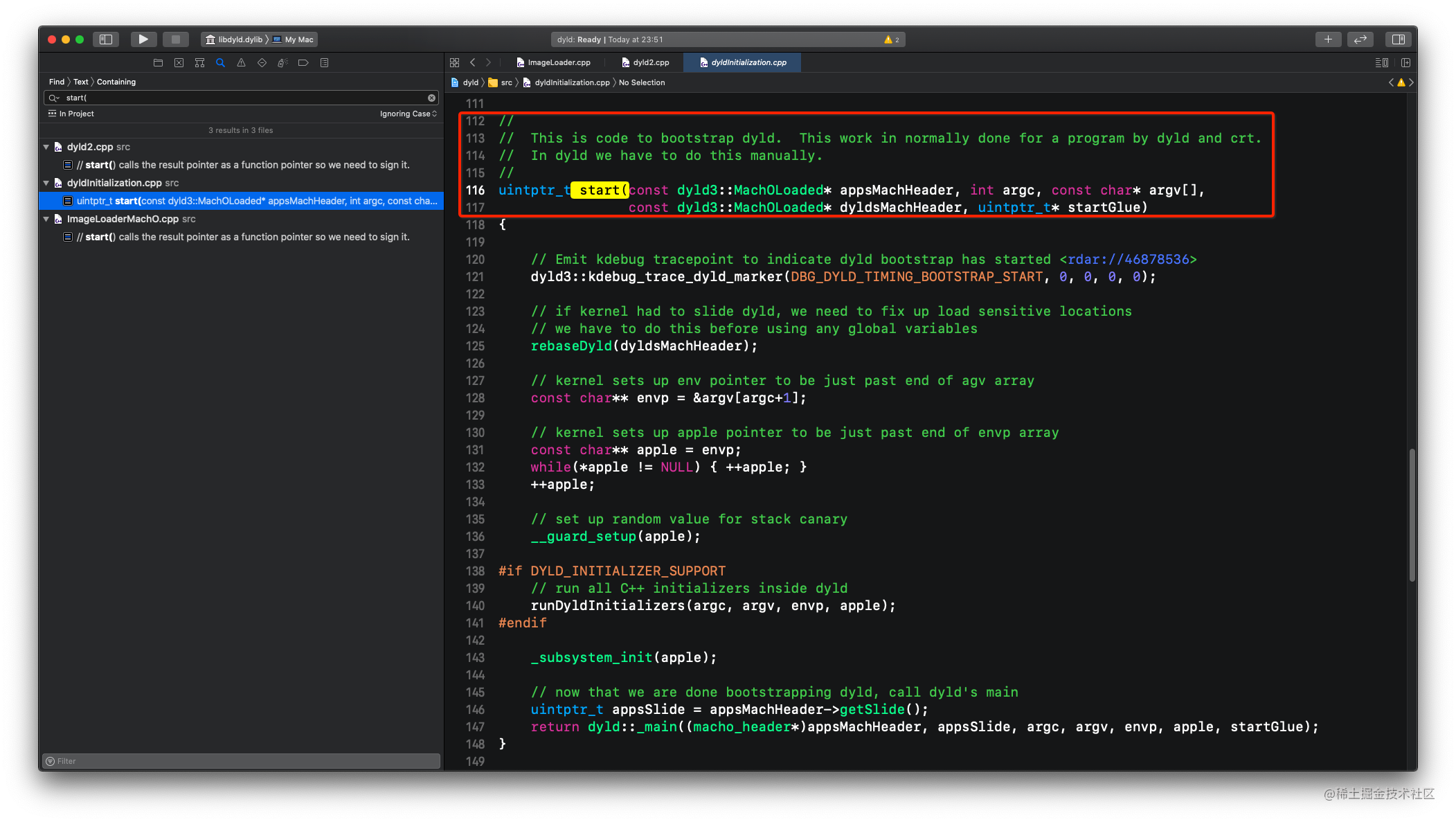Add an editor on the right
1456x822 pixels.
(x=1405, y=62)
